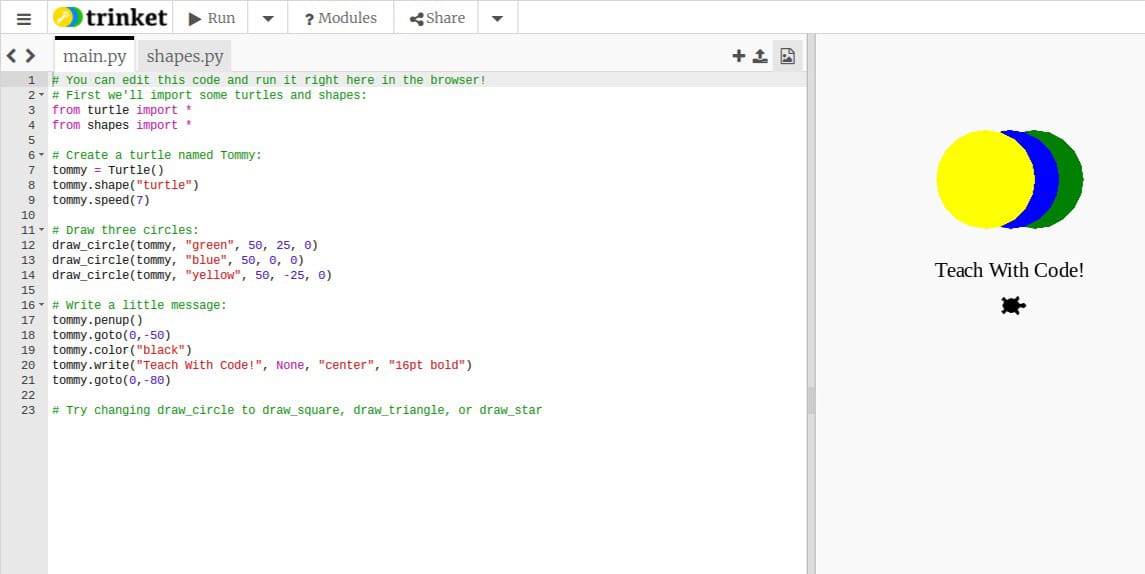This screenshot has height=574, width=1145.
Task: Add a new file with plus icon
Action: pos(739,56)
